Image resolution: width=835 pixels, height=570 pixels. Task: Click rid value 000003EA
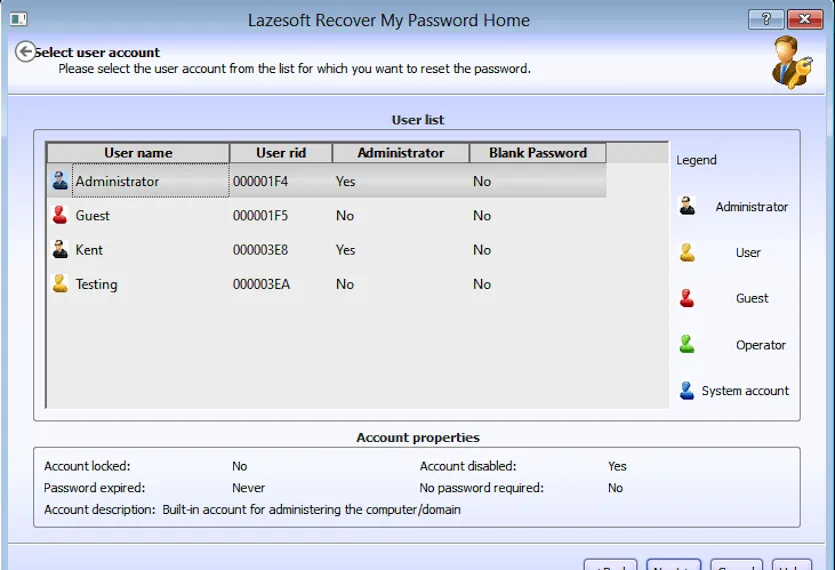tap(261, 284)
